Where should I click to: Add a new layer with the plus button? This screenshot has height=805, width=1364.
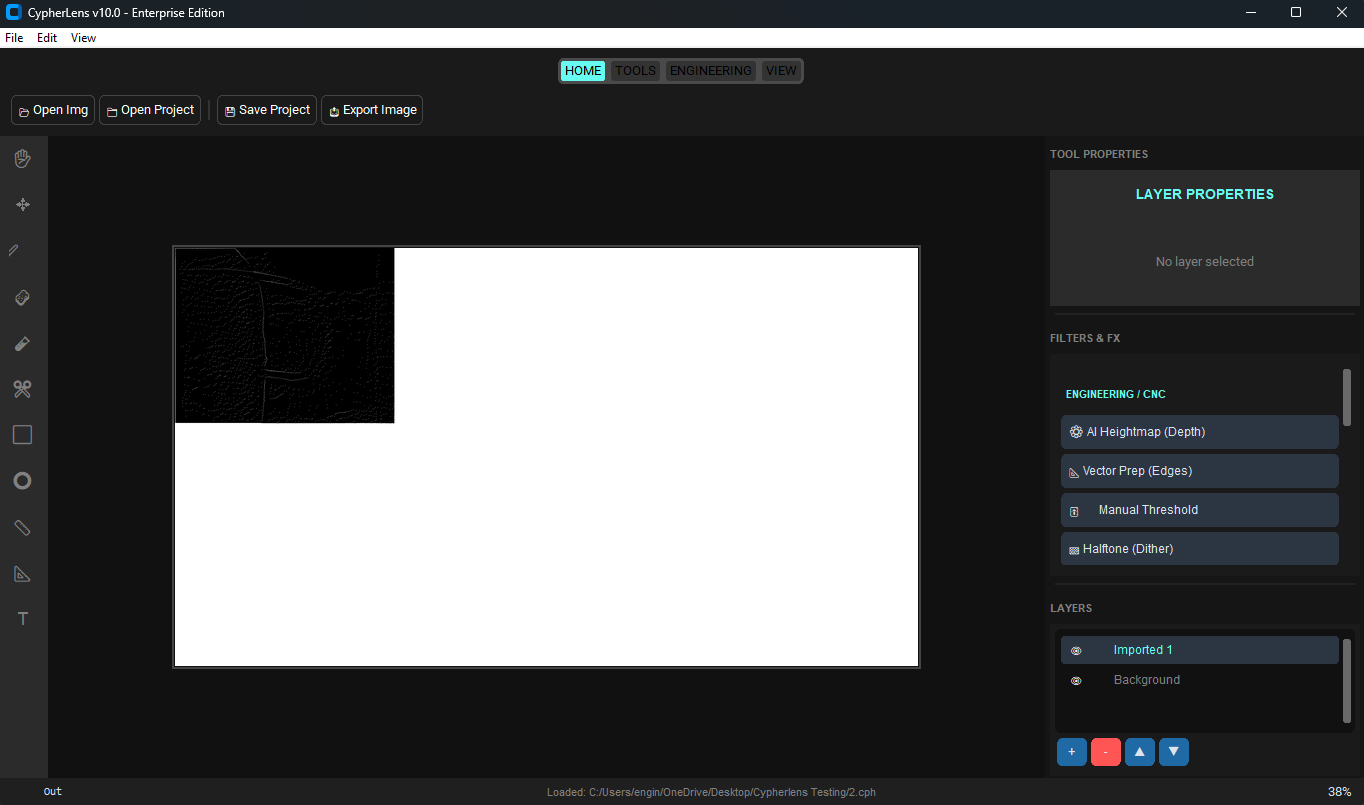click(1071, 751)
